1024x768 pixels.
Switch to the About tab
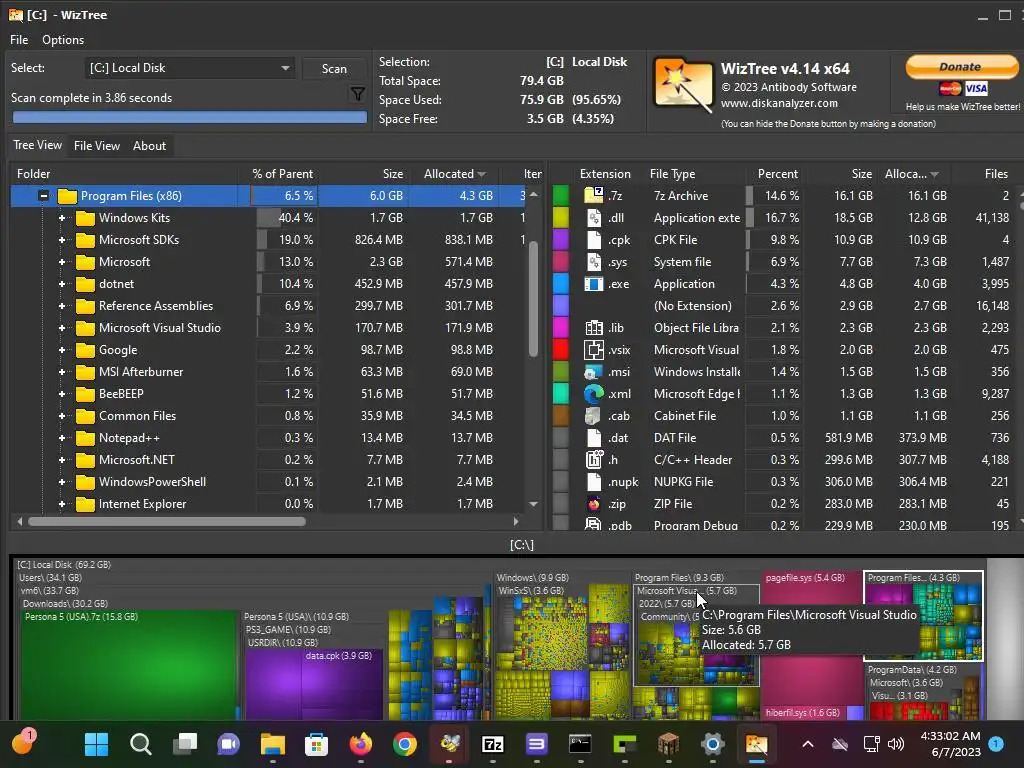[x=150, y=146]
